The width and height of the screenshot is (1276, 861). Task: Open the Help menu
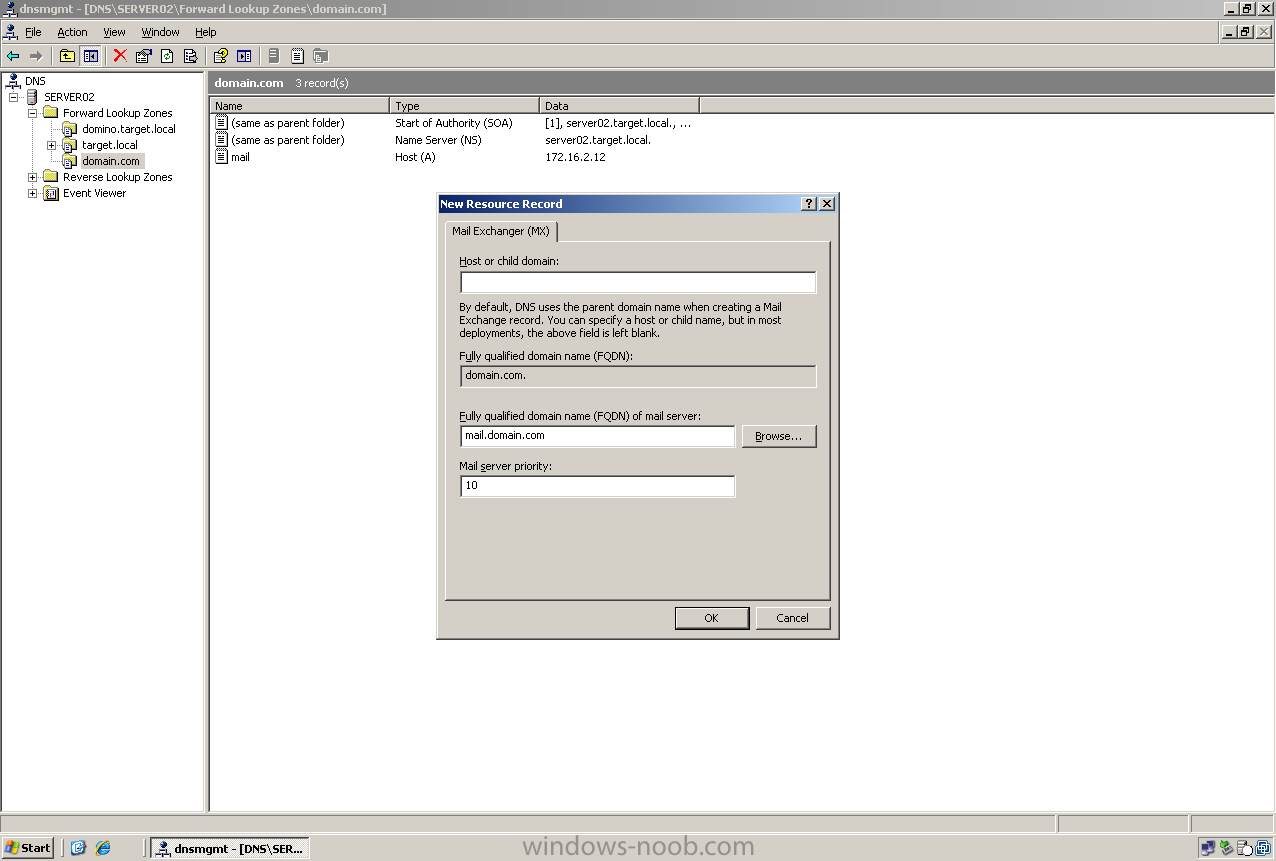(x=205, y=32)
